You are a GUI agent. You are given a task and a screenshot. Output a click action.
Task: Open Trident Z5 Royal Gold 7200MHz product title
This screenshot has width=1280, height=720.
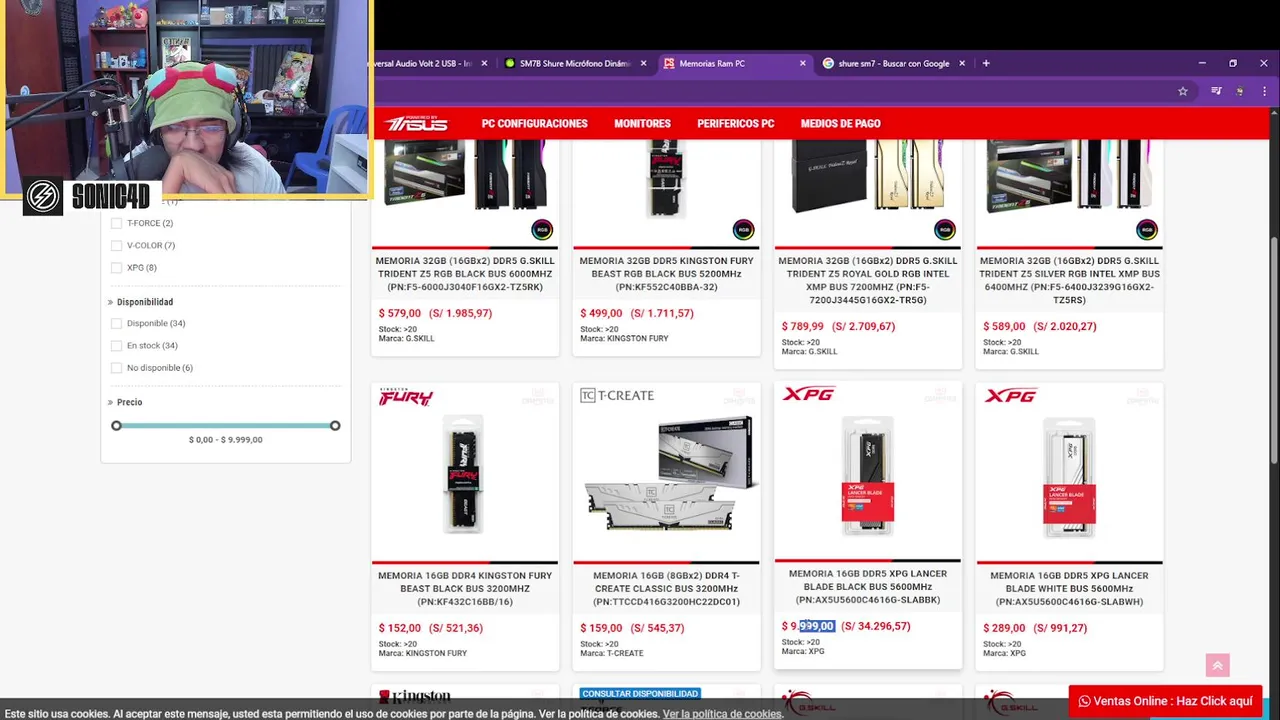pos(868,280)
